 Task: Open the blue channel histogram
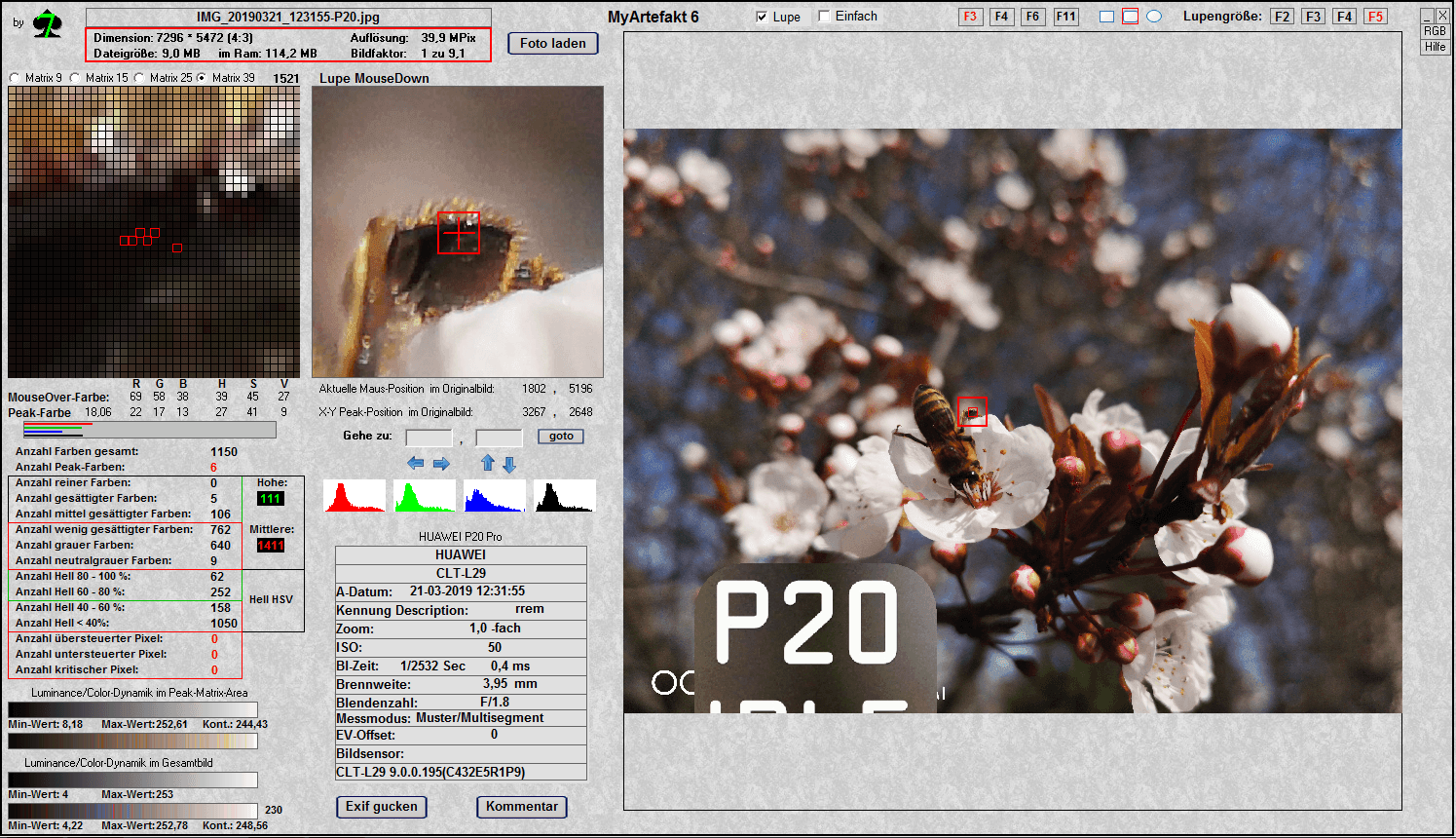point(495,496)
